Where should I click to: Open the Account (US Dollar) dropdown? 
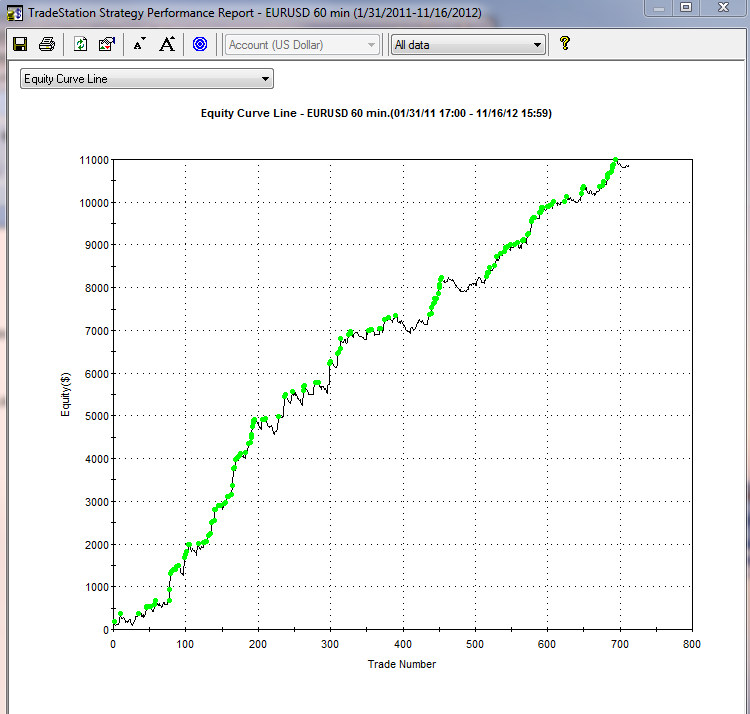click(303, 45)
